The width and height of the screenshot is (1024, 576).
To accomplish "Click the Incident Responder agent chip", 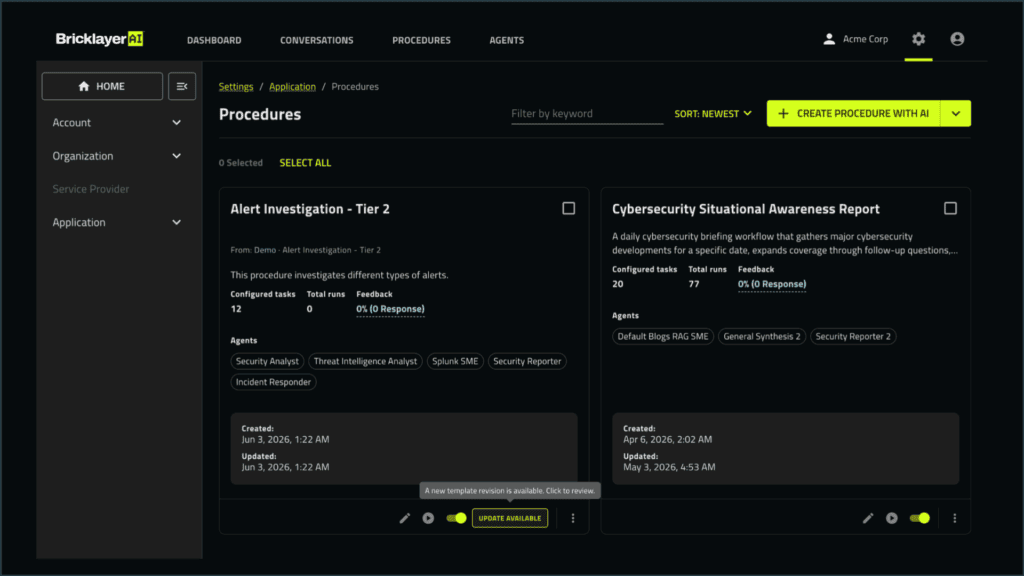I will (x=273, y=382).
